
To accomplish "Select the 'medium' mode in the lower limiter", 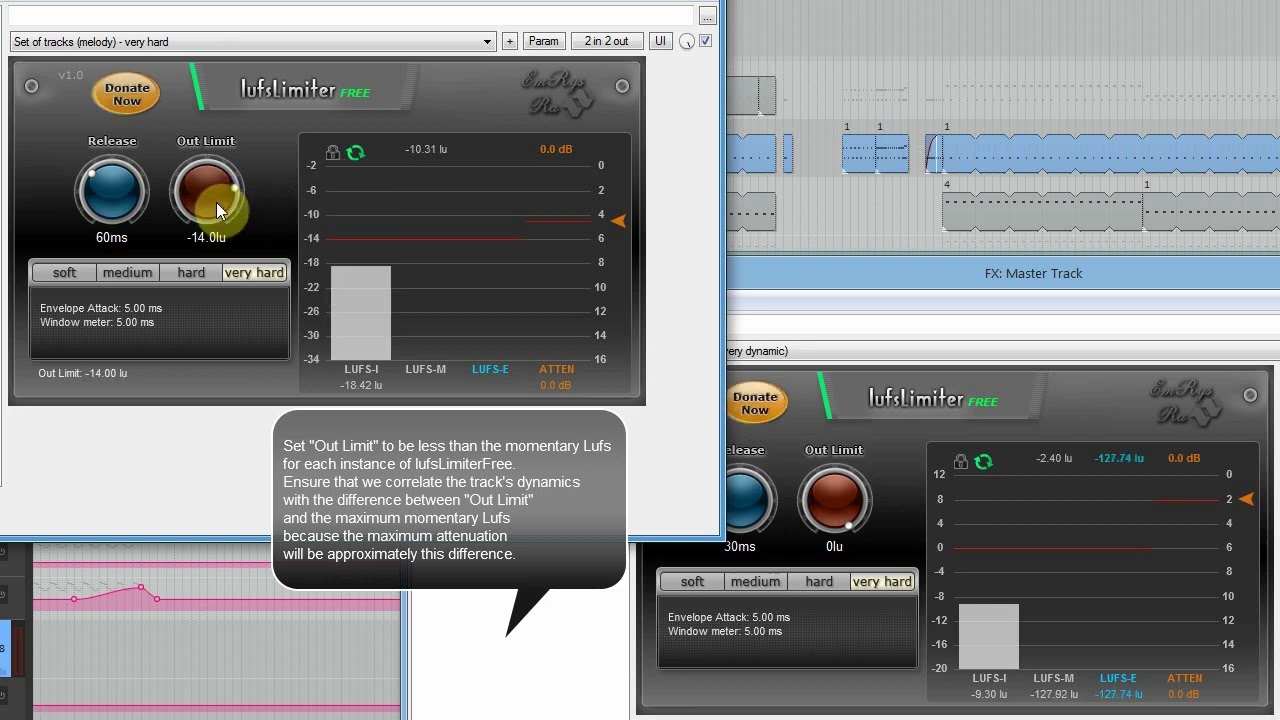I will tap(755, 582).
